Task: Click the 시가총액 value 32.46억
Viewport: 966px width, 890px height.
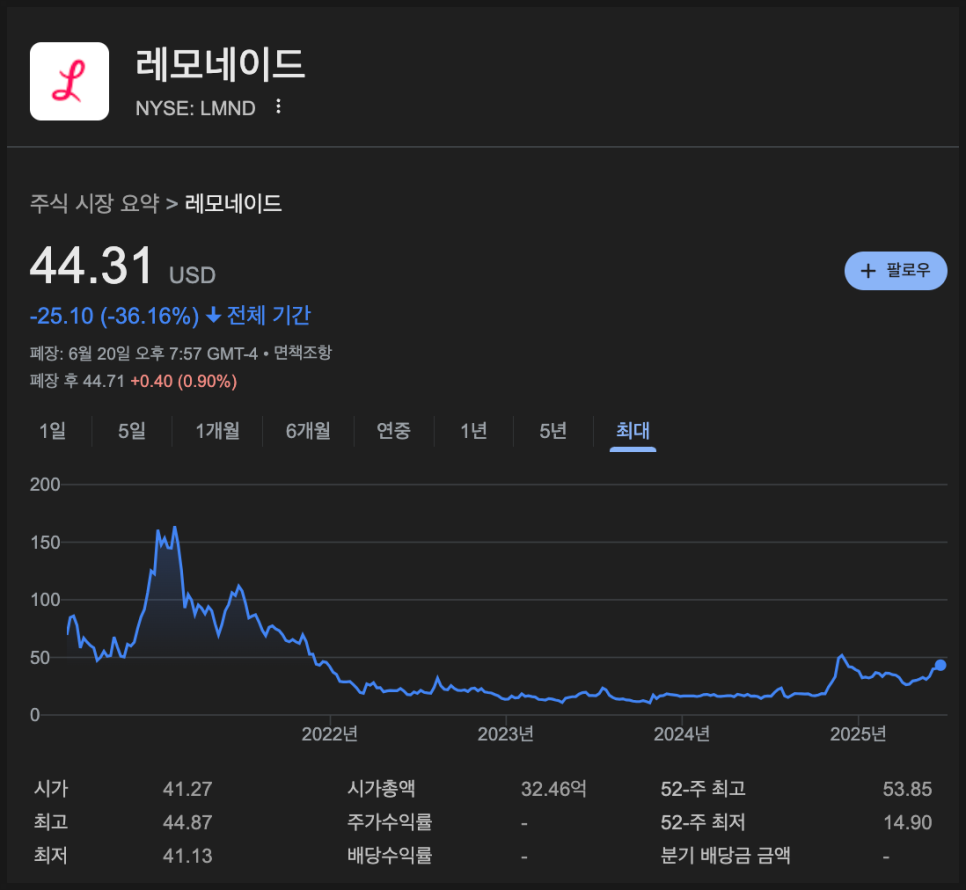Action: tap(554, 789)
